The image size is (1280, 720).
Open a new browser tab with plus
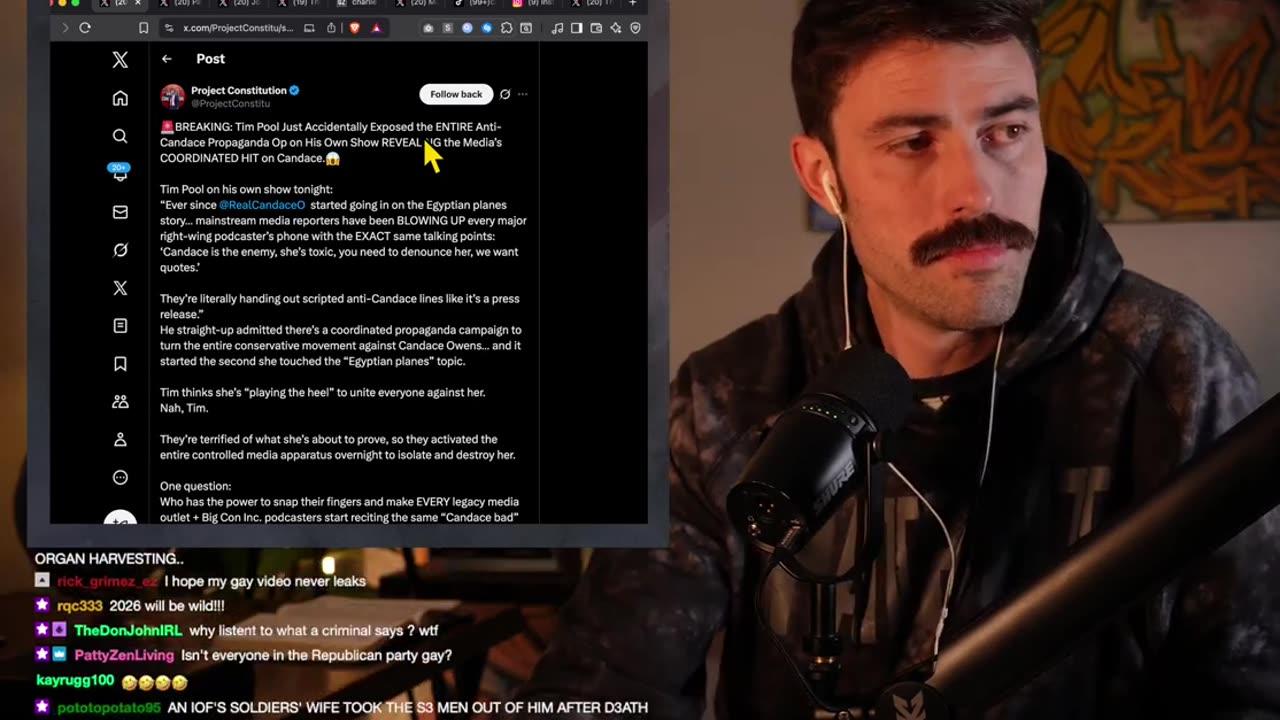pos(633,3)
